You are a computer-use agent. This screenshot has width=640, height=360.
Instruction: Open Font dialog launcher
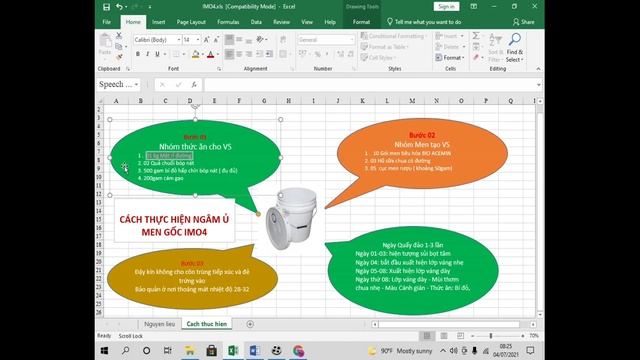[219, 69]
